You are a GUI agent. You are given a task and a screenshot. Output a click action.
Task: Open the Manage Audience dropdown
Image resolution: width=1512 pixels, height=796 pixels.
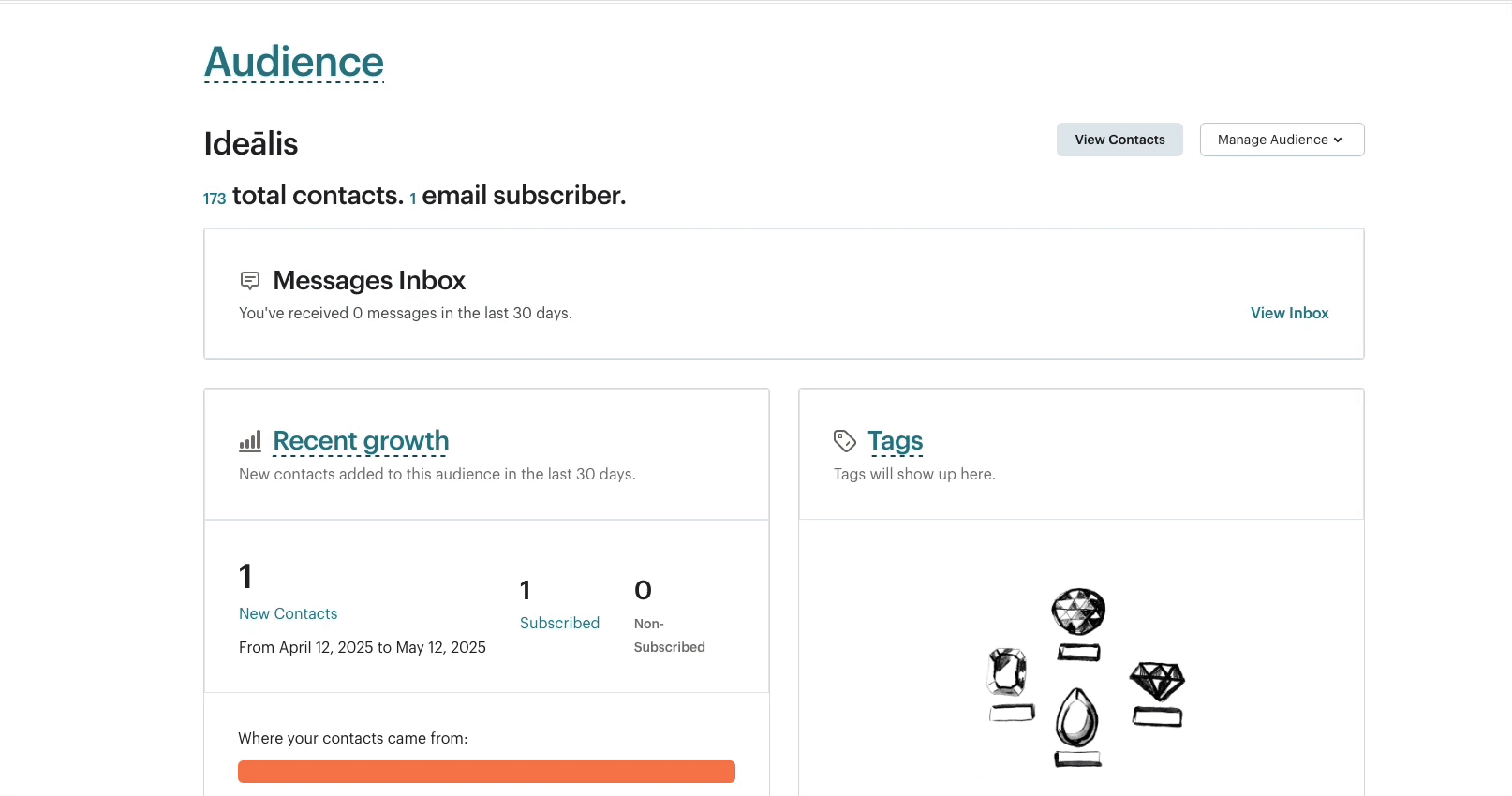click(x=1282, y=140)
